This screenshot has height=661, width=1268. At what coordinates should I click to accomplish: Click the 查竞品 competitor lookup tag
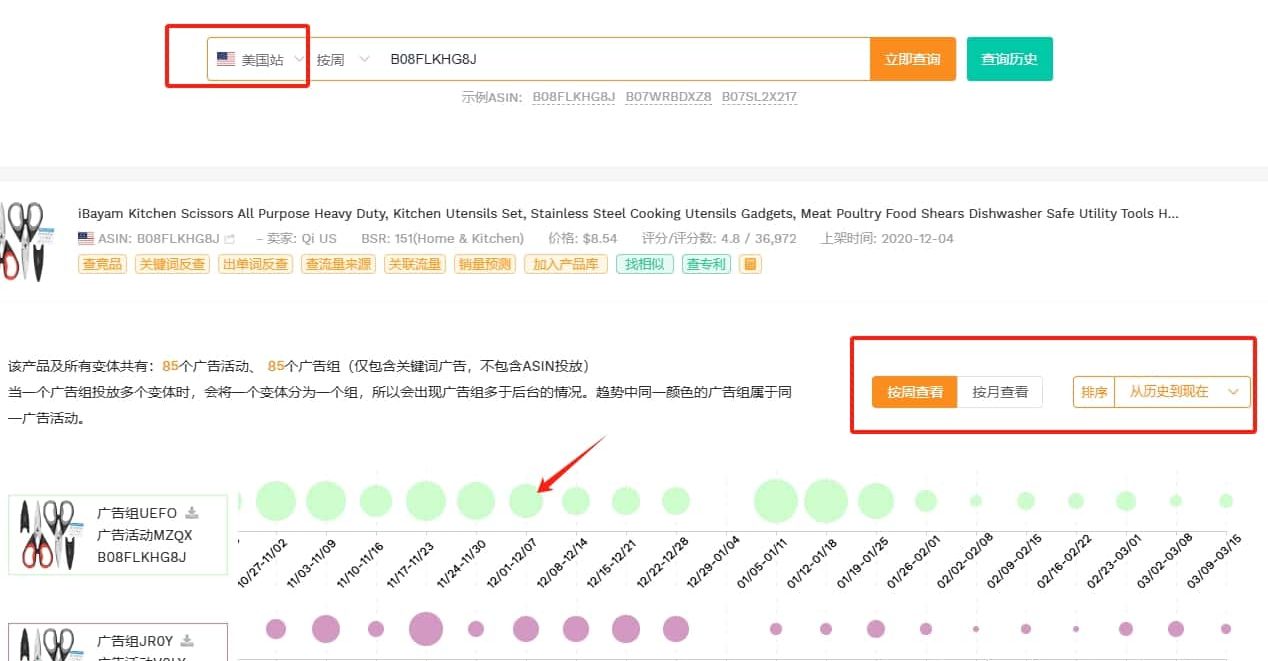pyautogui.click(x=101, y=265)
